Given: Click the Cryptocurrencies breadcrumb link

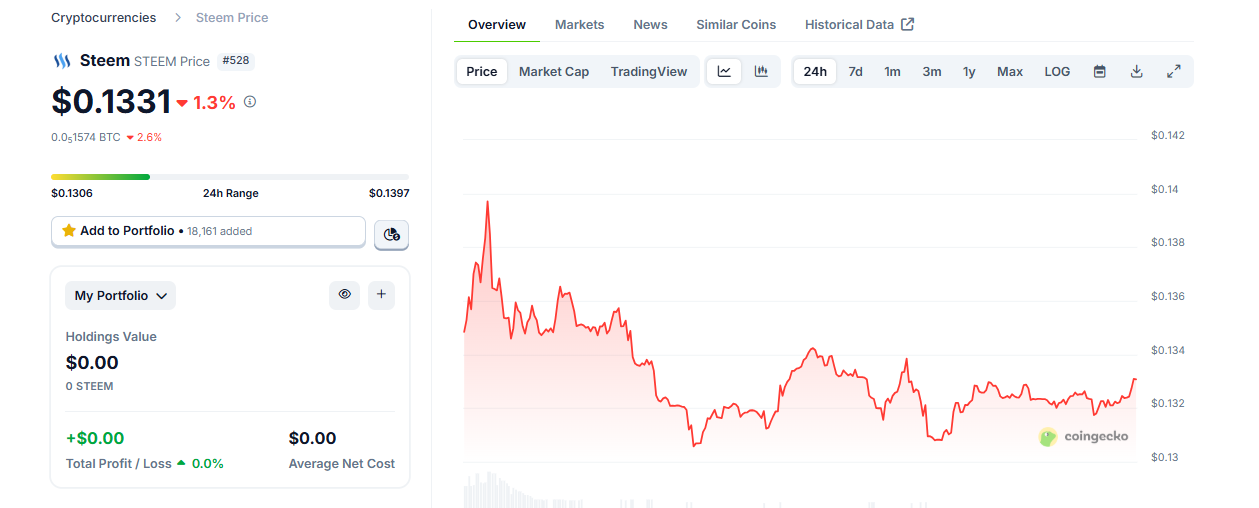Looking at the screenshot, I should click(104, 18).
